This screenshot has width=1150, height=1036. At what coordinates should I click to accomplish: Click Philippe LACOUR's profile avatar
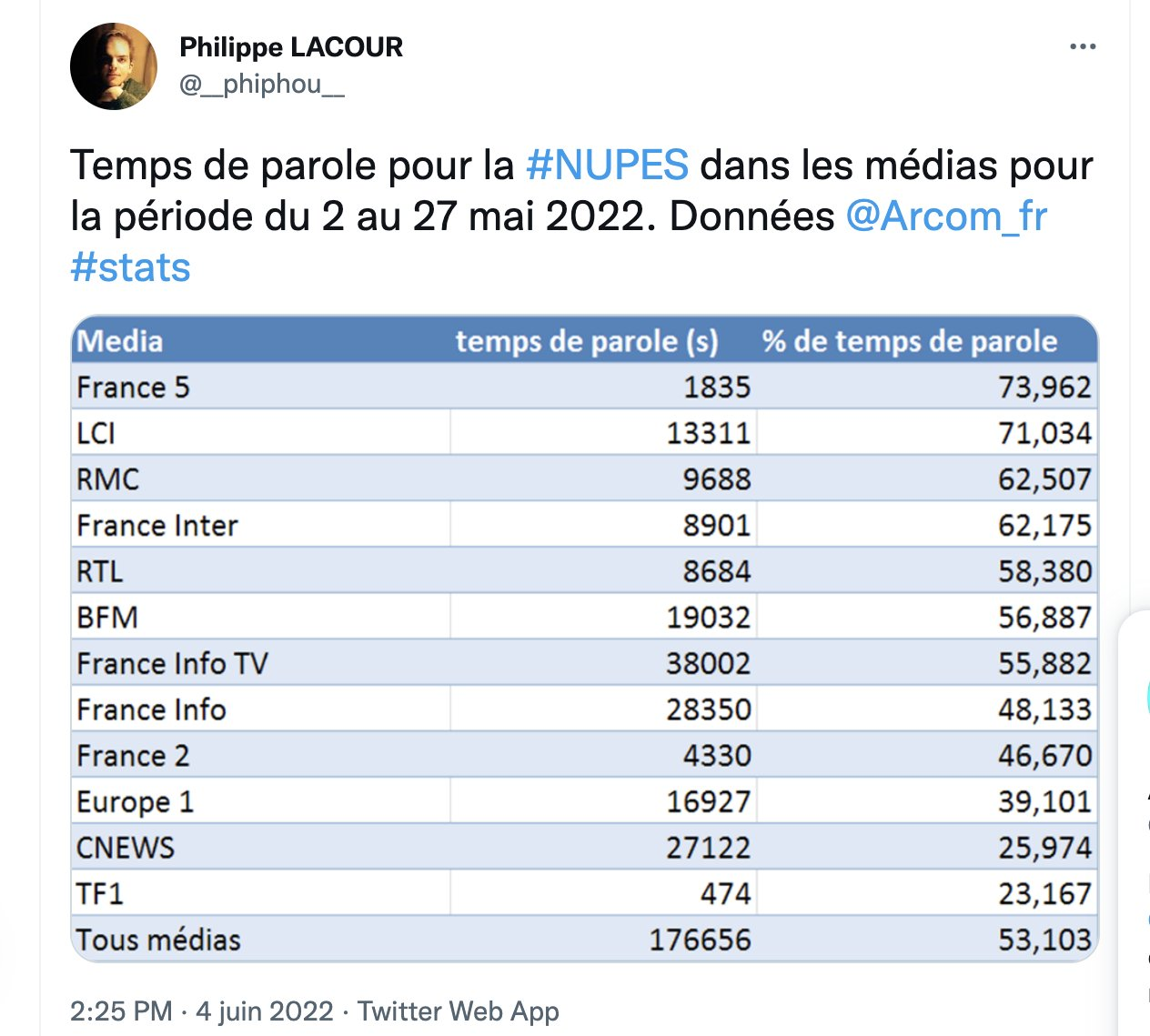pyautogui.click(x=114, y=66)
